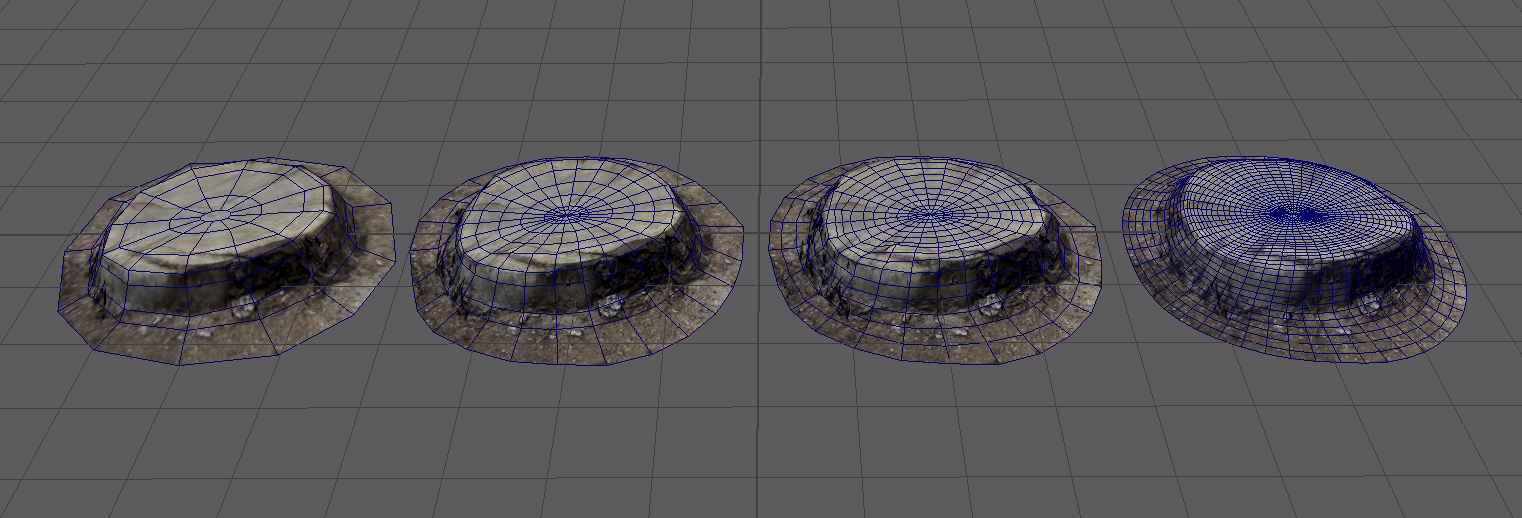Click the pale rock at second stump's base

pos(610,304)
